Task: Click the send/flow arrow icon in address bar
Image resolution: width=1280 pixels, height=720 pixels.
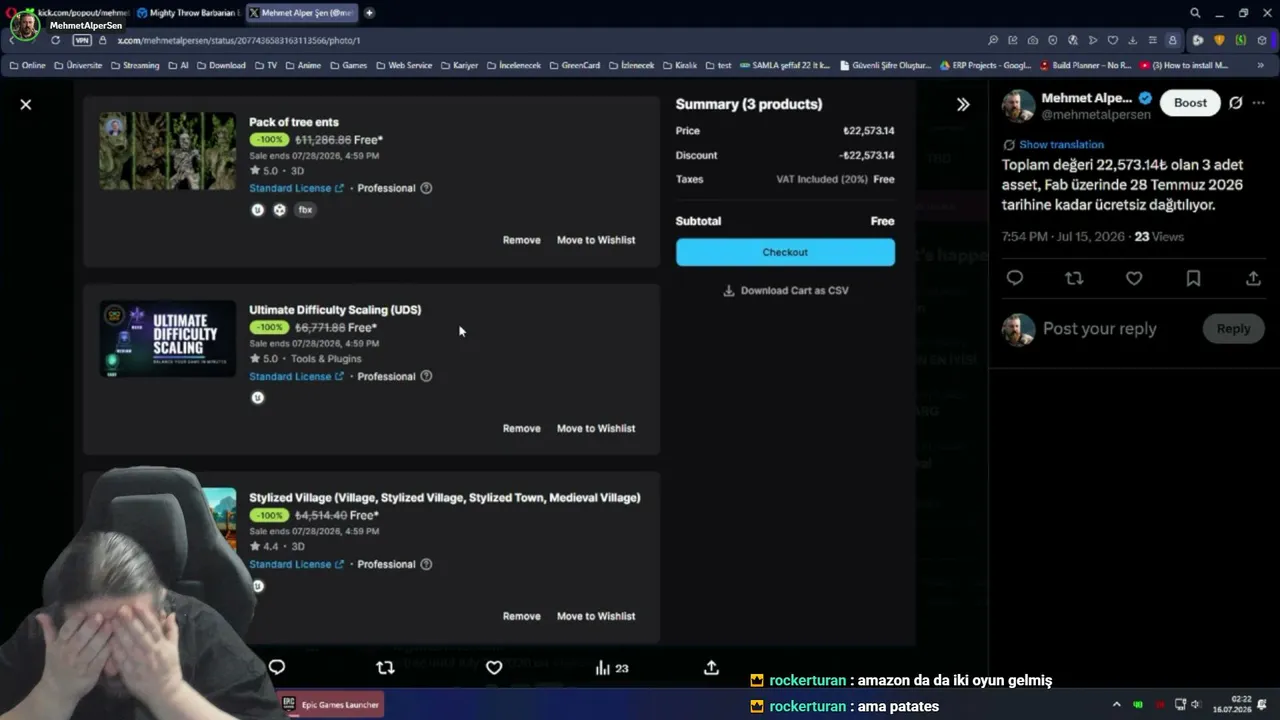Action: coord(1092,40)
